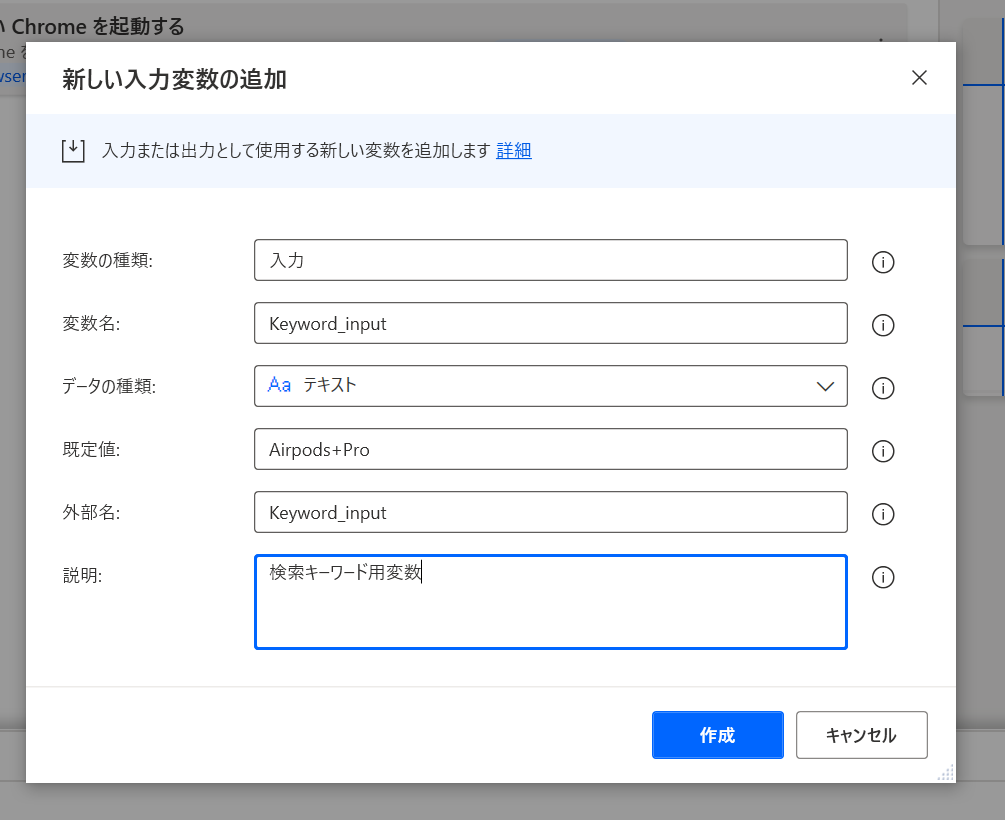
Task: Close the 新しい入力変数の追加 dialog
Action: coord(919,78)
